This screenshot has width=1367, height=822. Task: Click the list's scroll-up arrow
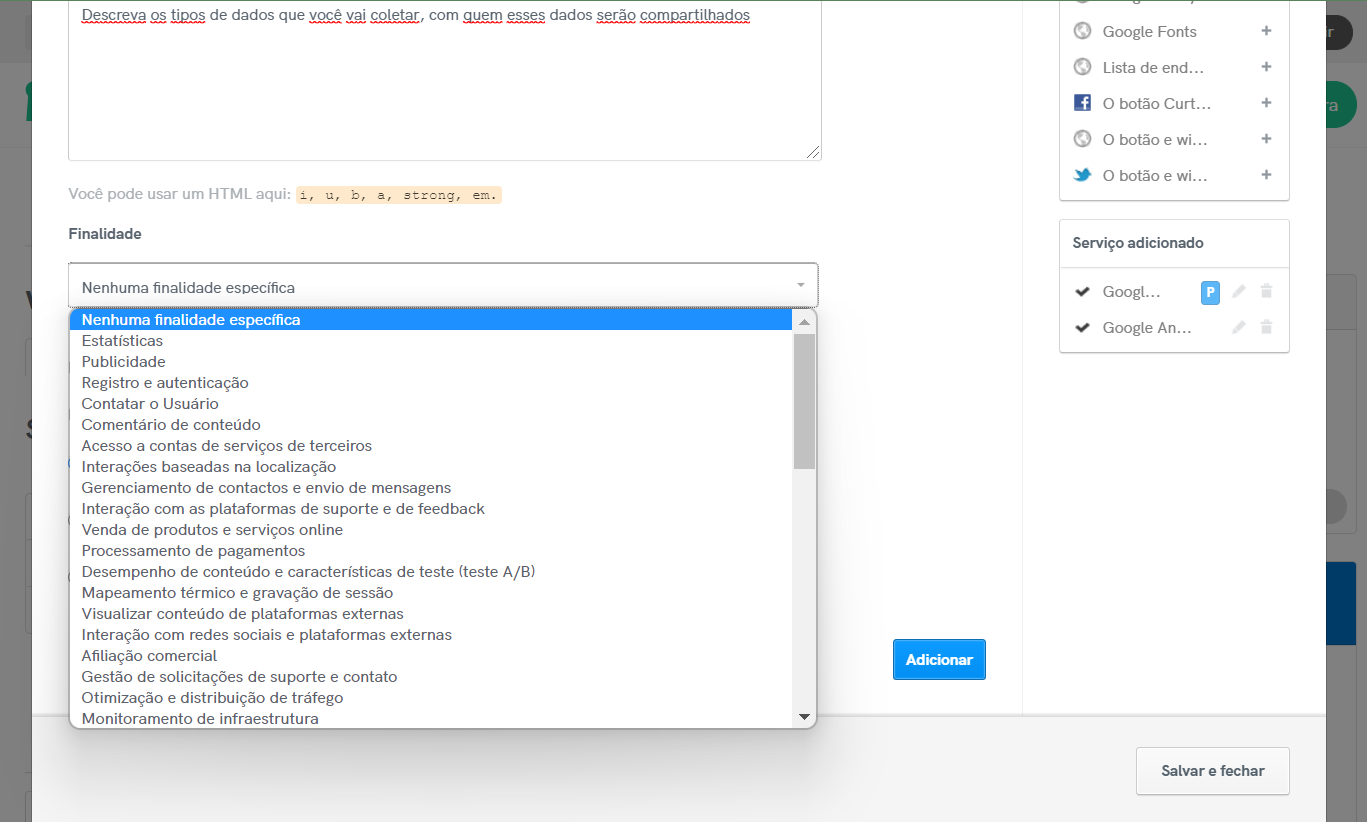click(804, 321)
